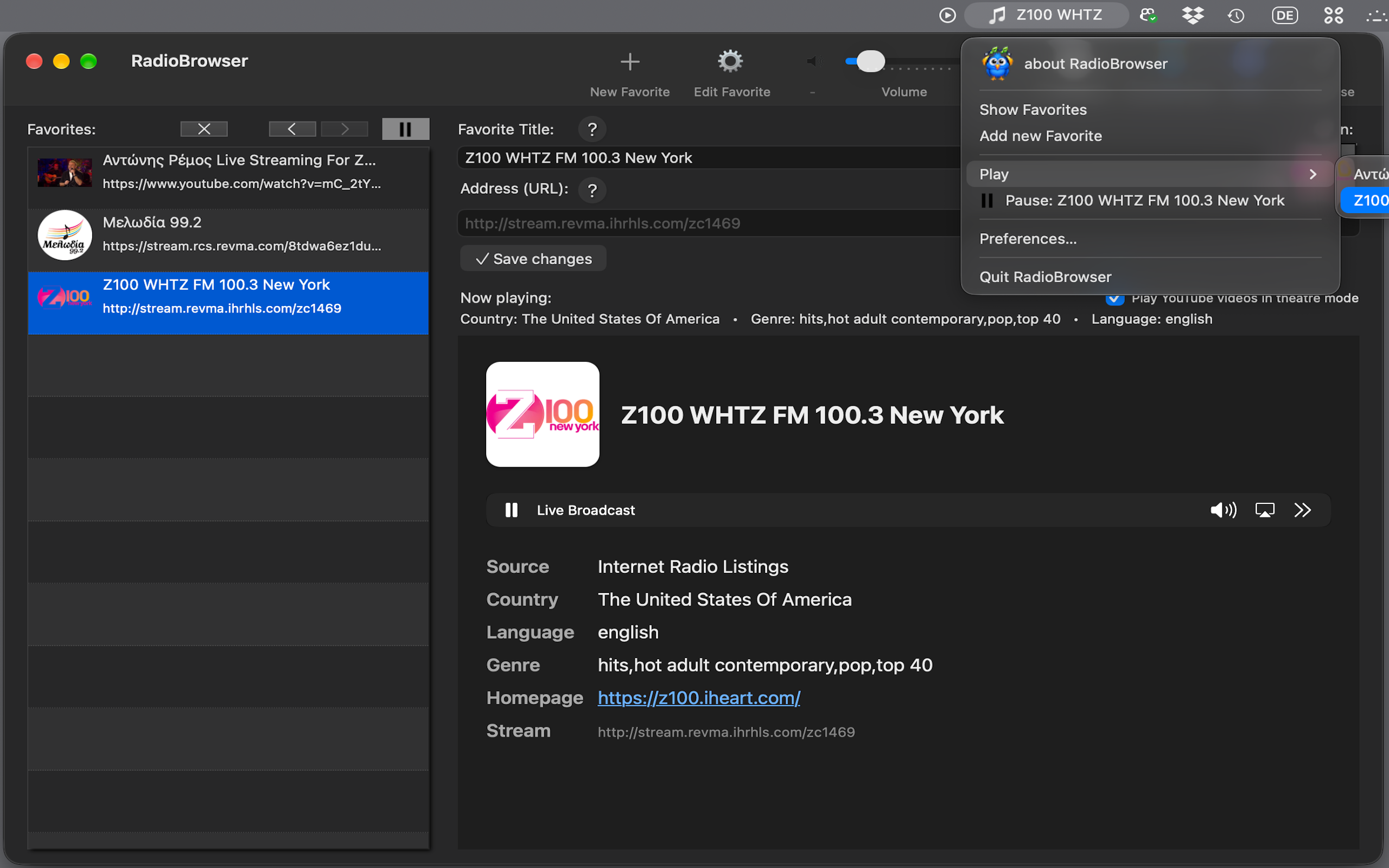The image size is (1389, 868).
Task: Click the player's volume speaker icon
Action: pyautogui.click(x=1223, y=510)
